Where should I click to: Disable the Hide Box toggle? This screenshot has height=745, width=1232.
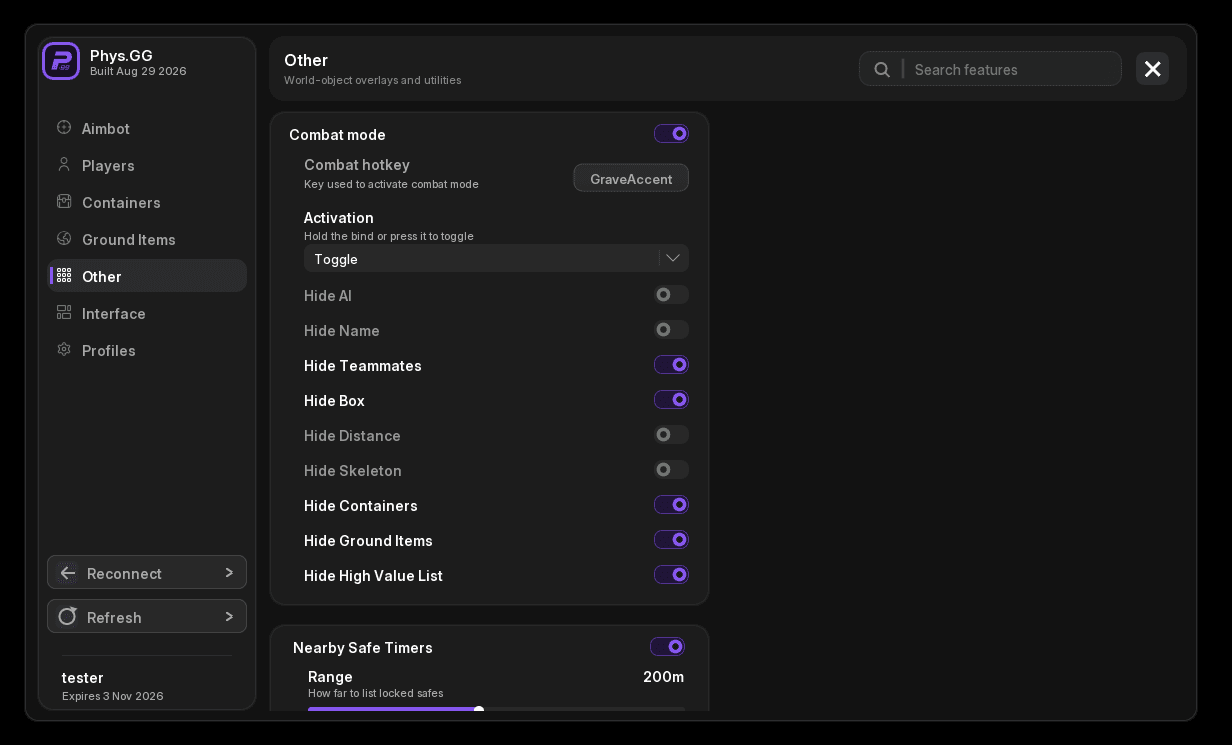point(671,400)
